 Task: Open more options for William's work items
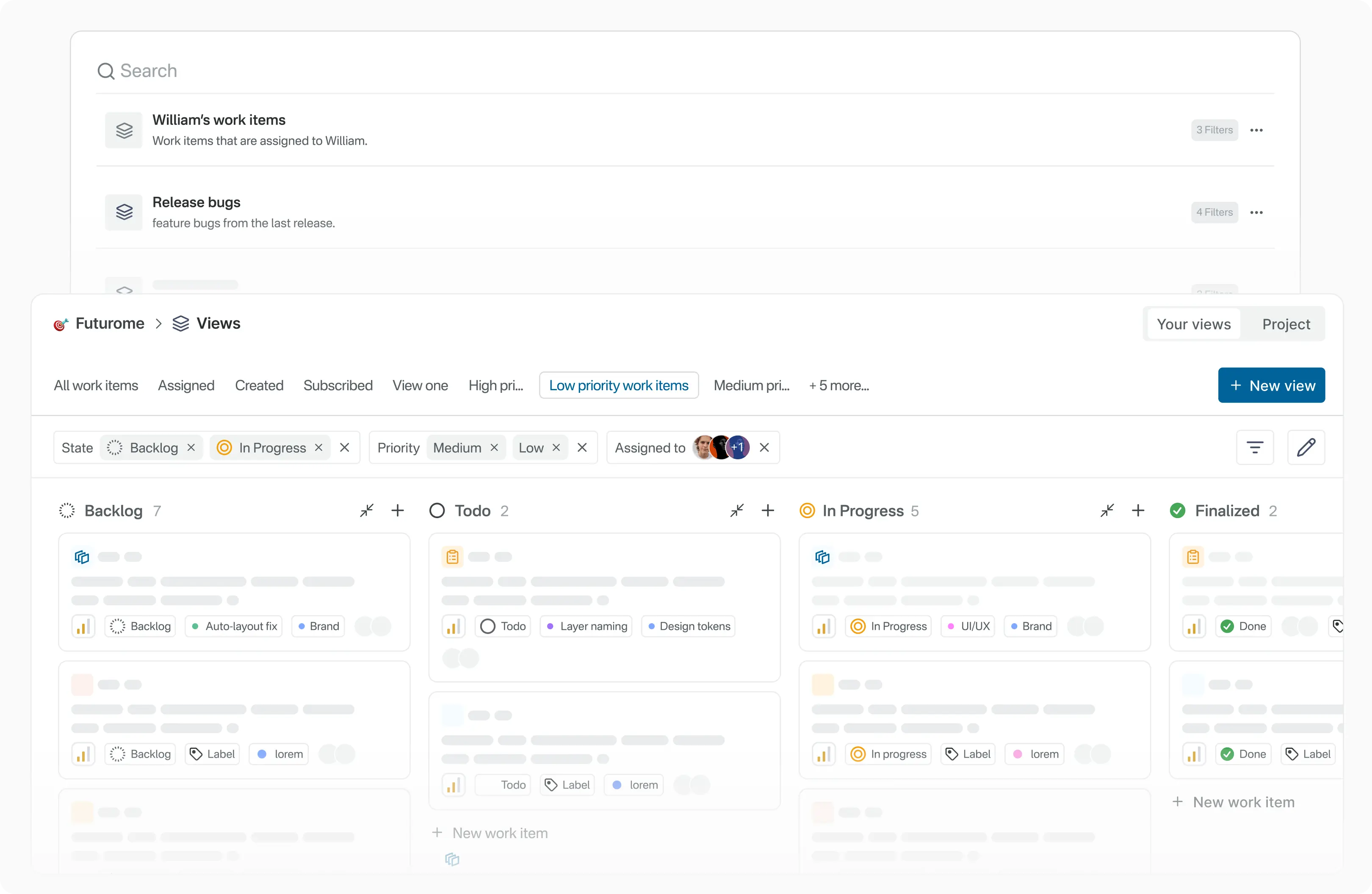coord(1256,130)
